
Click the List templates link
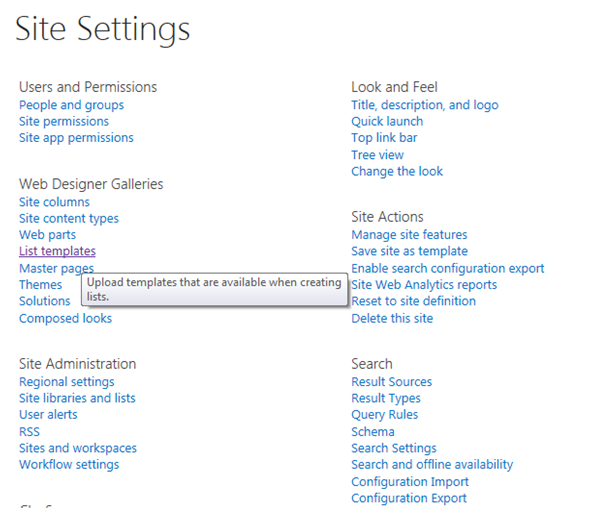57,251
